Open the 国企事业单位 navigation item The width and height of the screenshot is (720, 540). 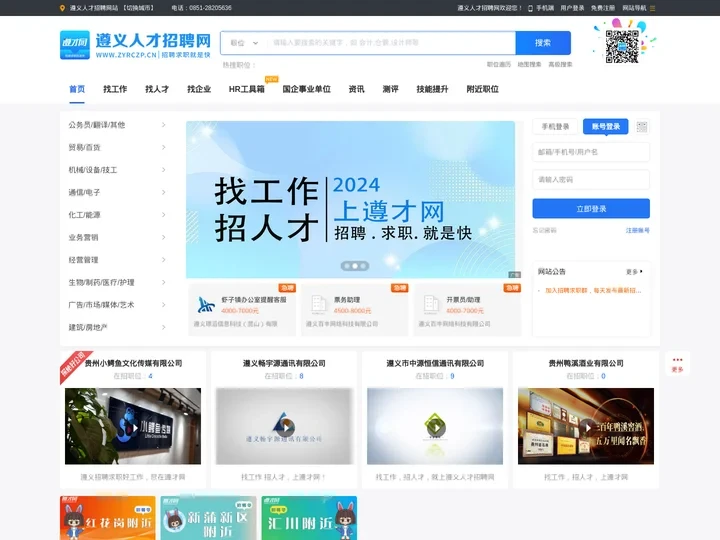(306, 89)
